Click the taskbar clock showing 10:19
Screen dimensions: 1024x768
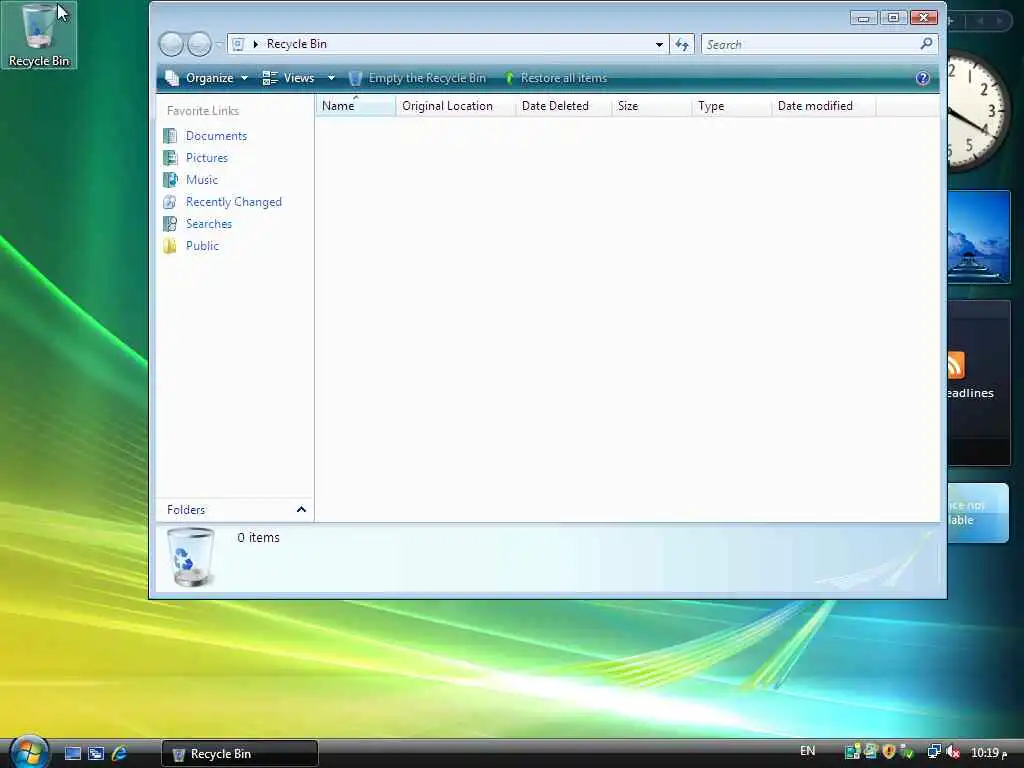[x=989, y=753]
